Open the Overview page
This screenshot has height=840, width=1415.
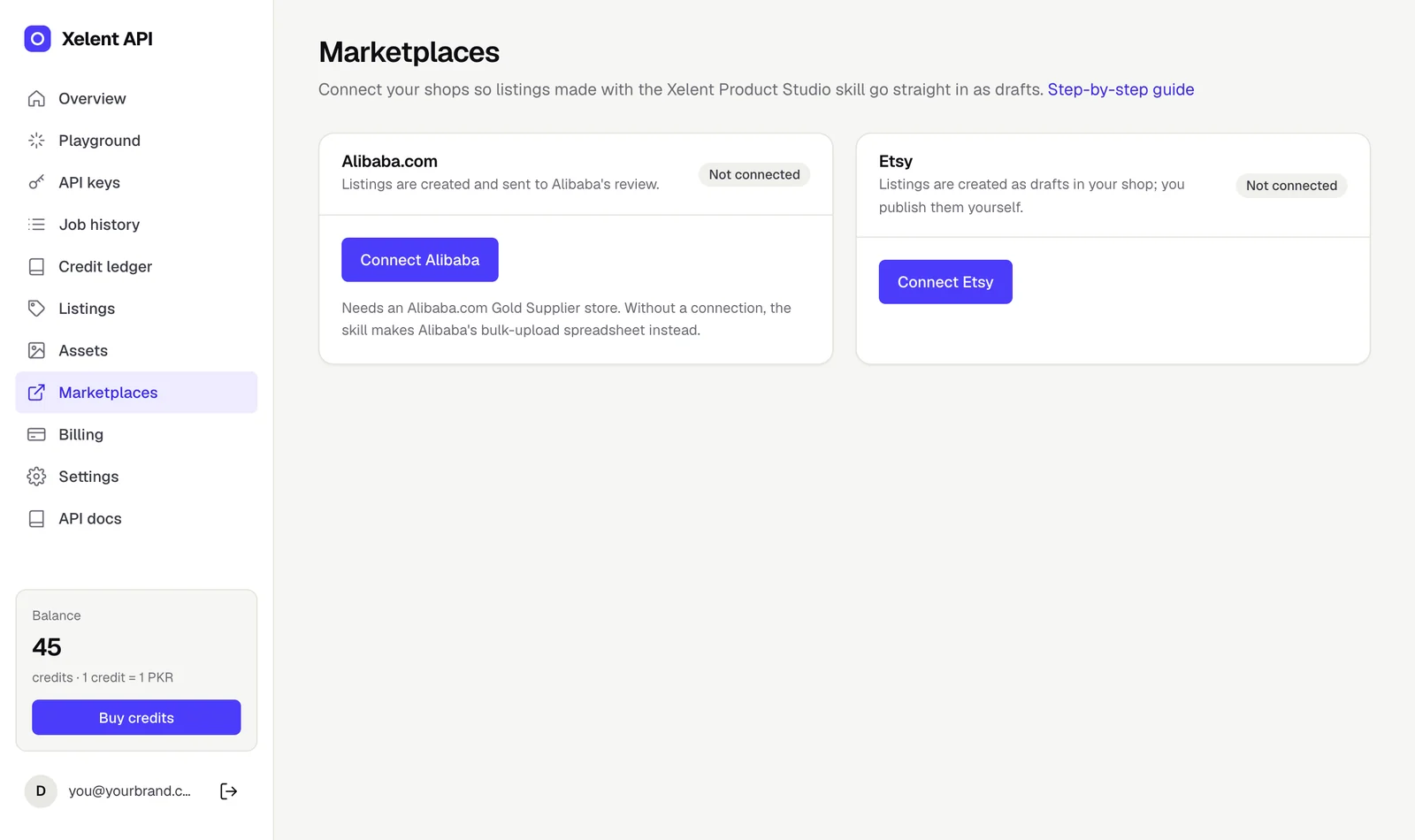(136, 98)
